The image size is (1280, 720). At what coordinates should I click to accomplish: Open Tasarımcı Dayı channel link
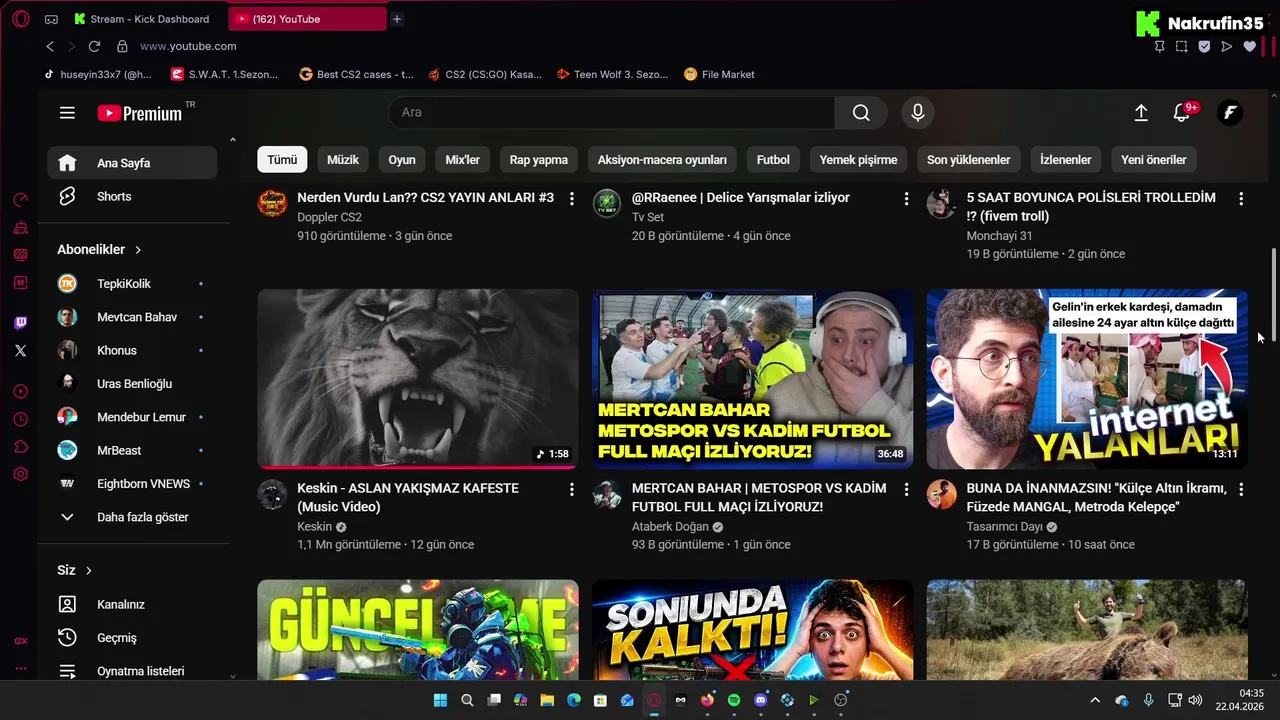(1004, 527)
